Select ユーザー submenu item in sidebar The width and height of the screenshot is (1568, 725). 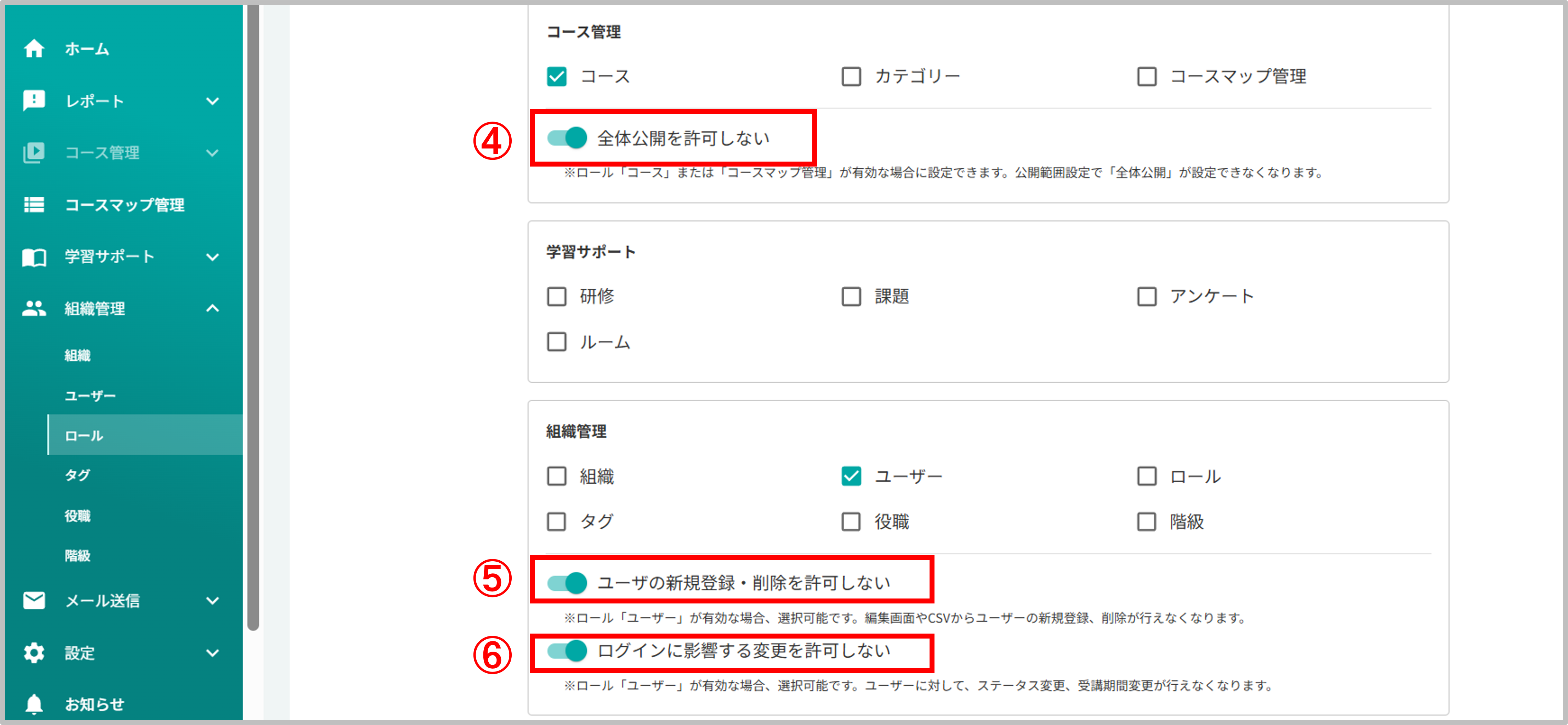[x=90, y=395]
